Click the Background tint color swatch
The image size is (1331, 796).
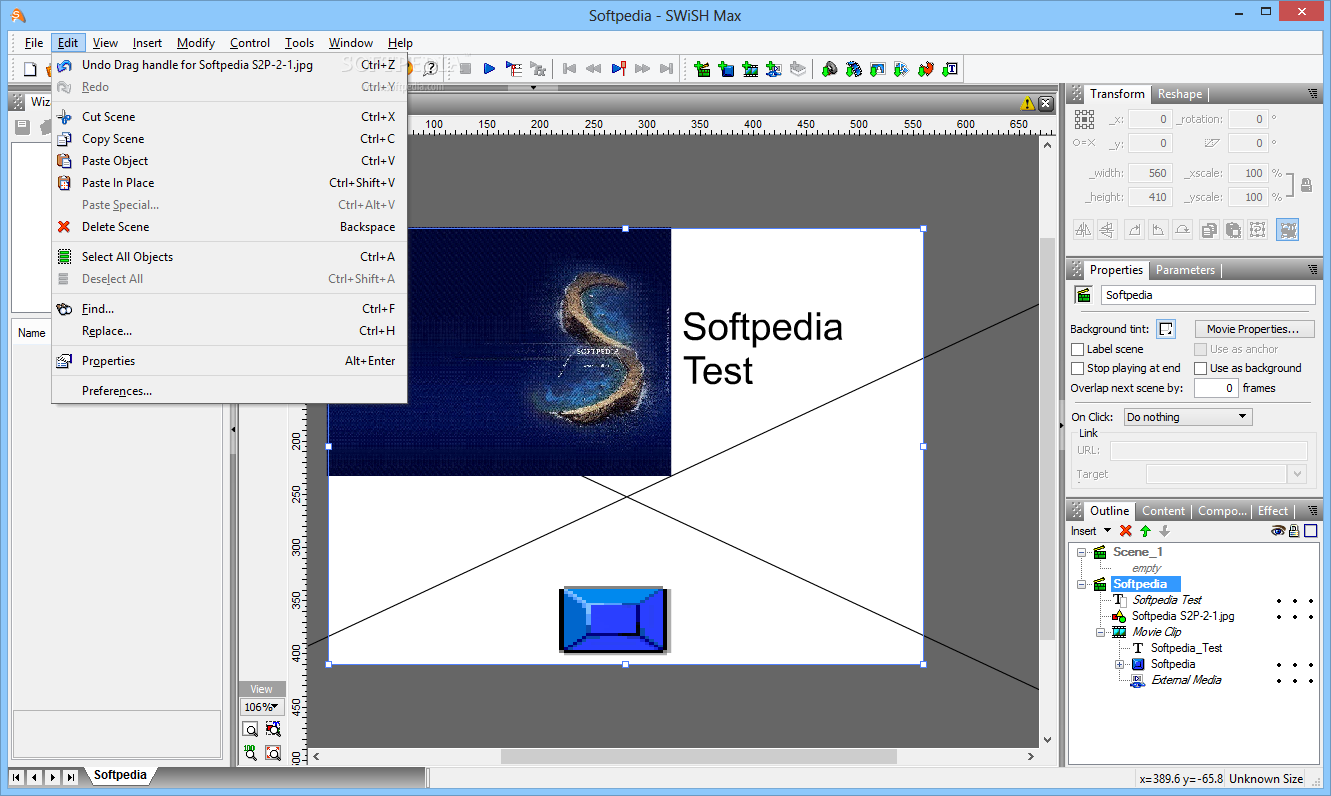click(1166, 329)
